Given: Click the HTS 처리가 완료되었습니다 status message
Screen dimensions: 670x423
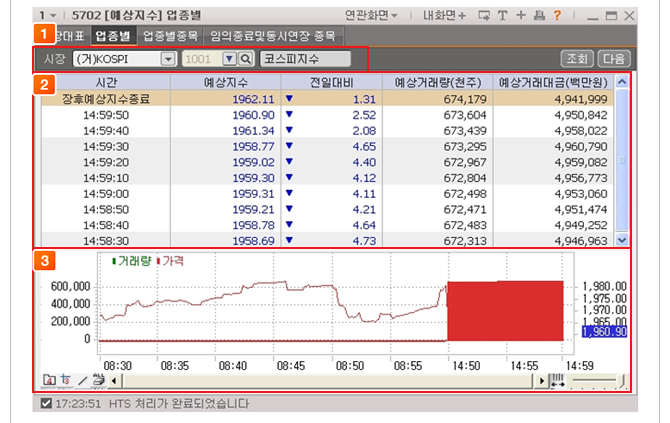Looking at the screenshot, I should [179, 404].
